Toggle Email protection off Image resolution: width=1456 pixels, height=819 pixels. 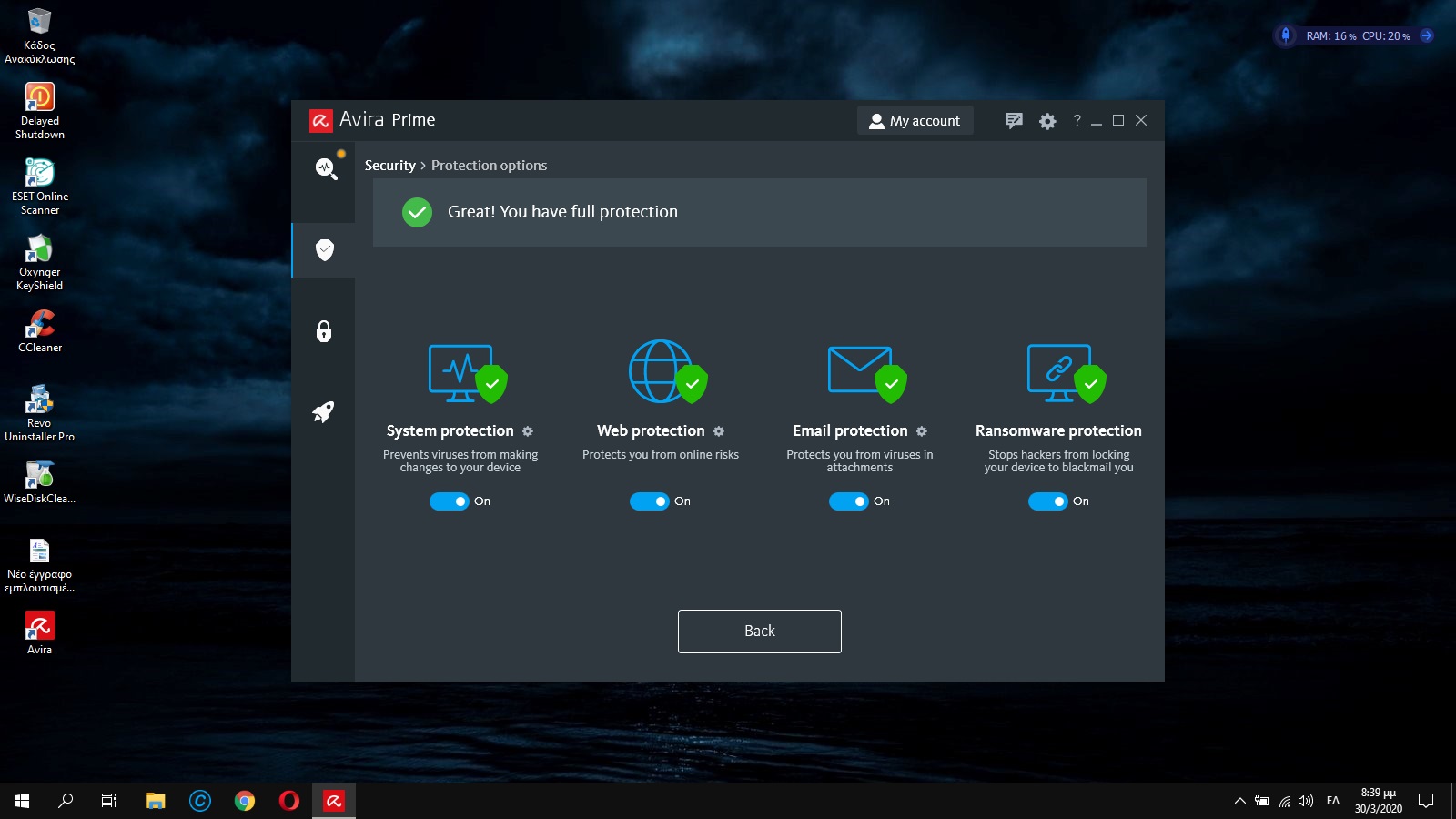click(x=849, y=501)
